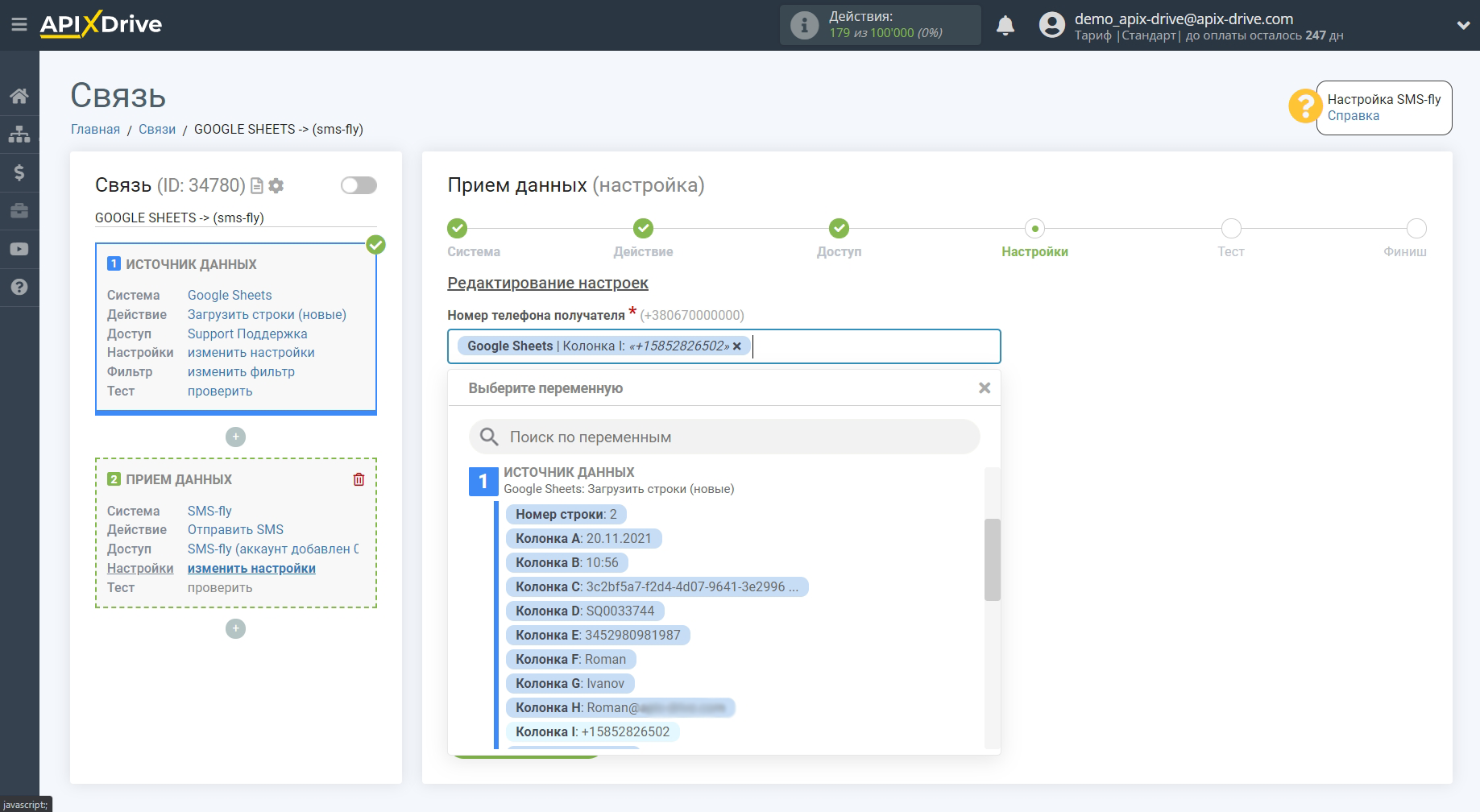
Task: Click Support Поддержка access link
Action: click(247, 333)
